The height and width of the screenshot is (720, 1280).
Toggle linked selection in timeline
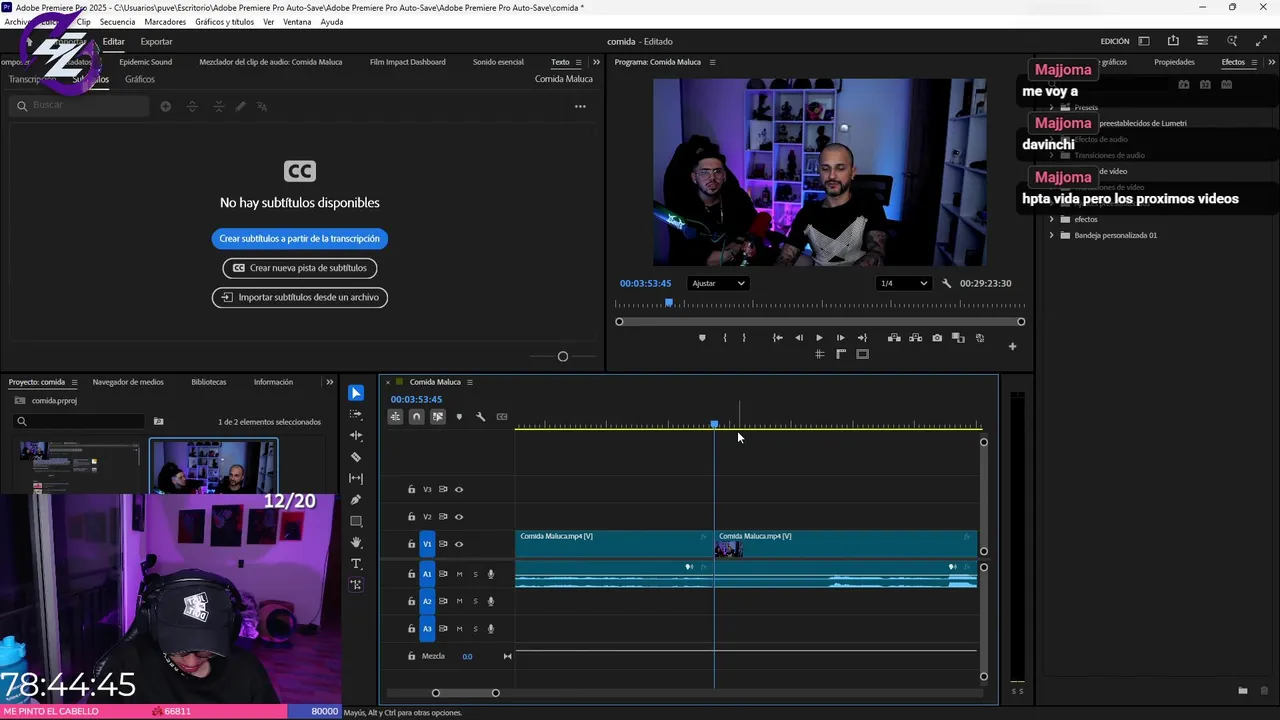[438, 417]
